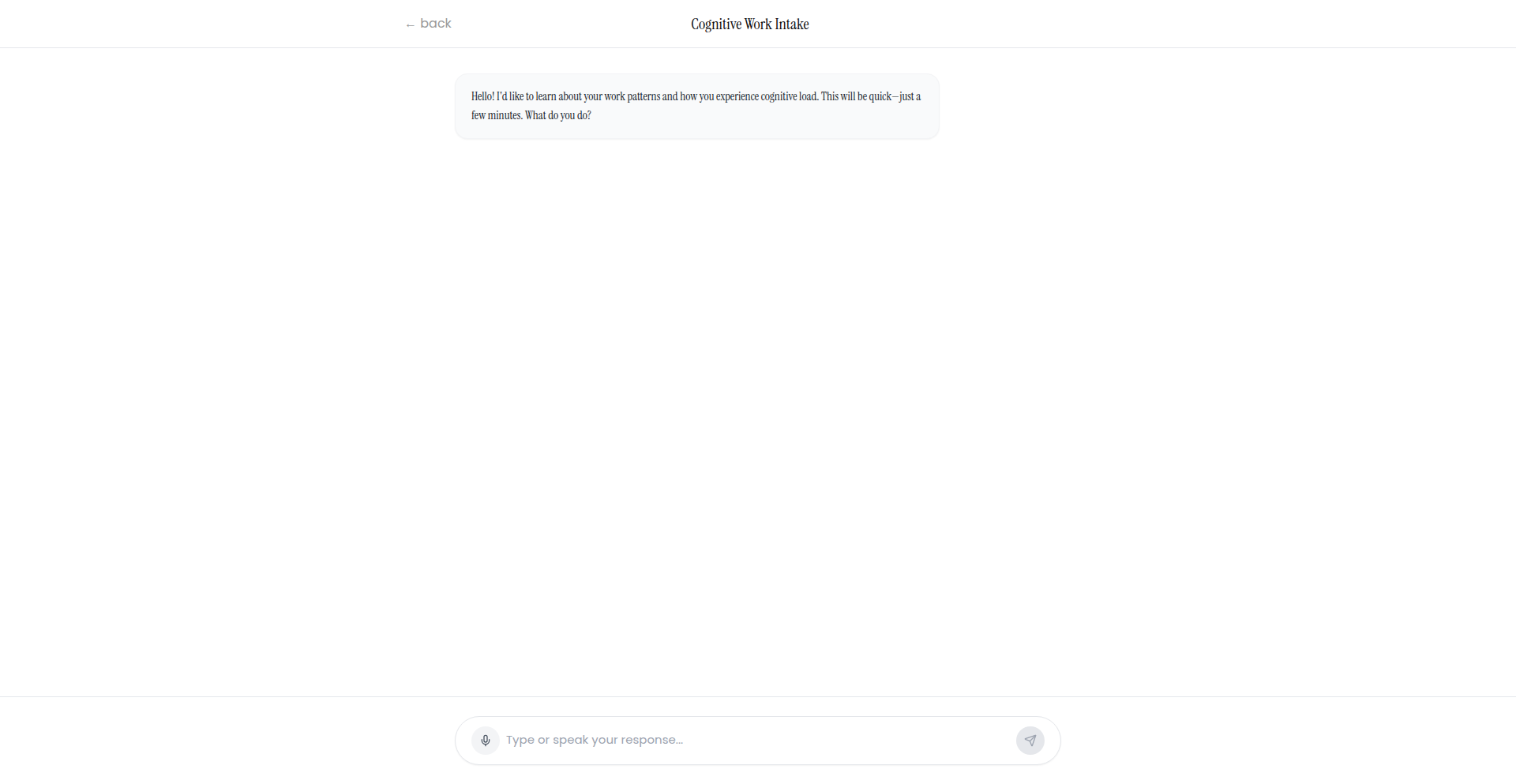Viewport: 1516px width, 784px height.
Task: Tap the round send icon in input bar
Action: coord(1030,741)
